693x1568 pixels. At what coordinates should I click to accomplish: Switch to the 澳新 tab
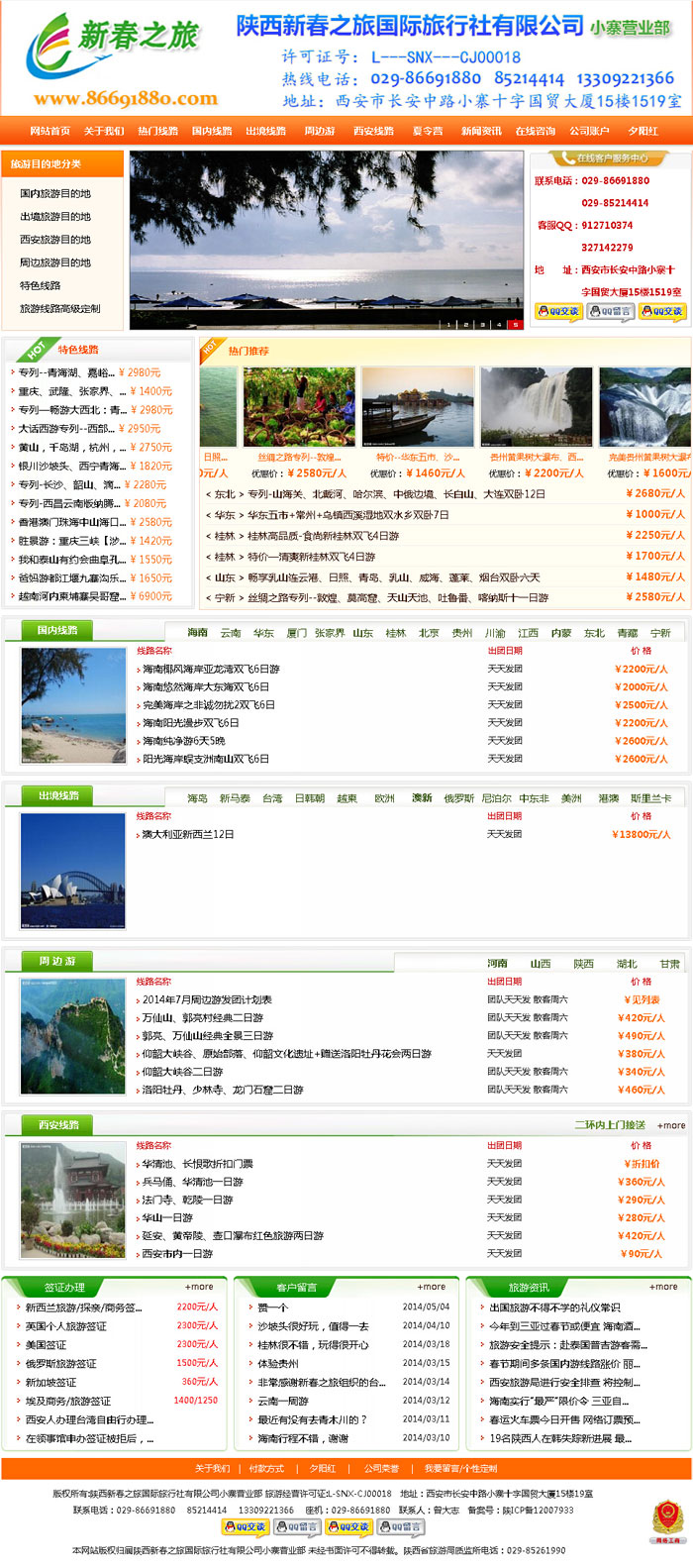[423, 797]
